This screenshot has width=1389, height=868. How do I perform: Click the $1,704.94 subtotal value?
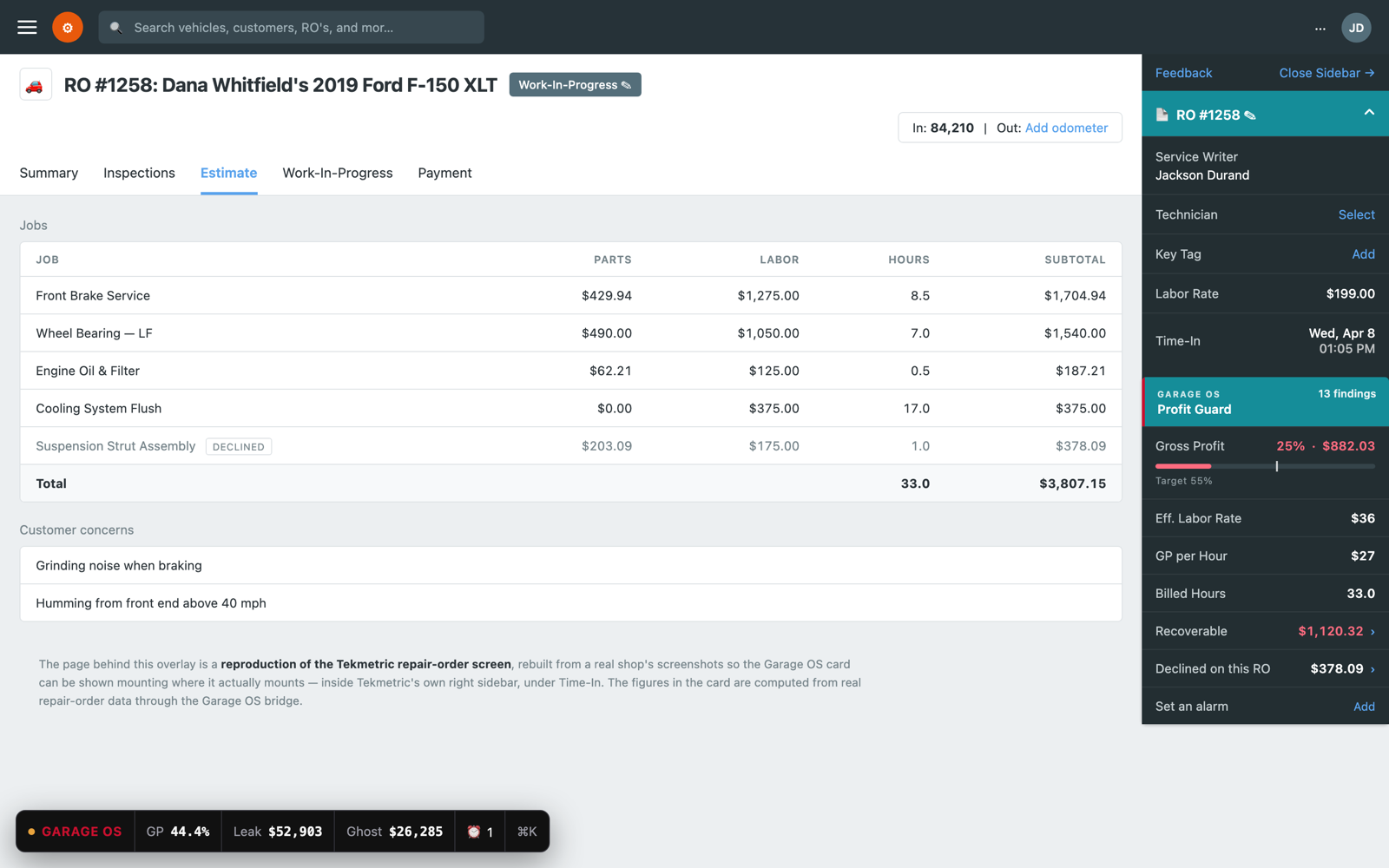click(1075, 296)
